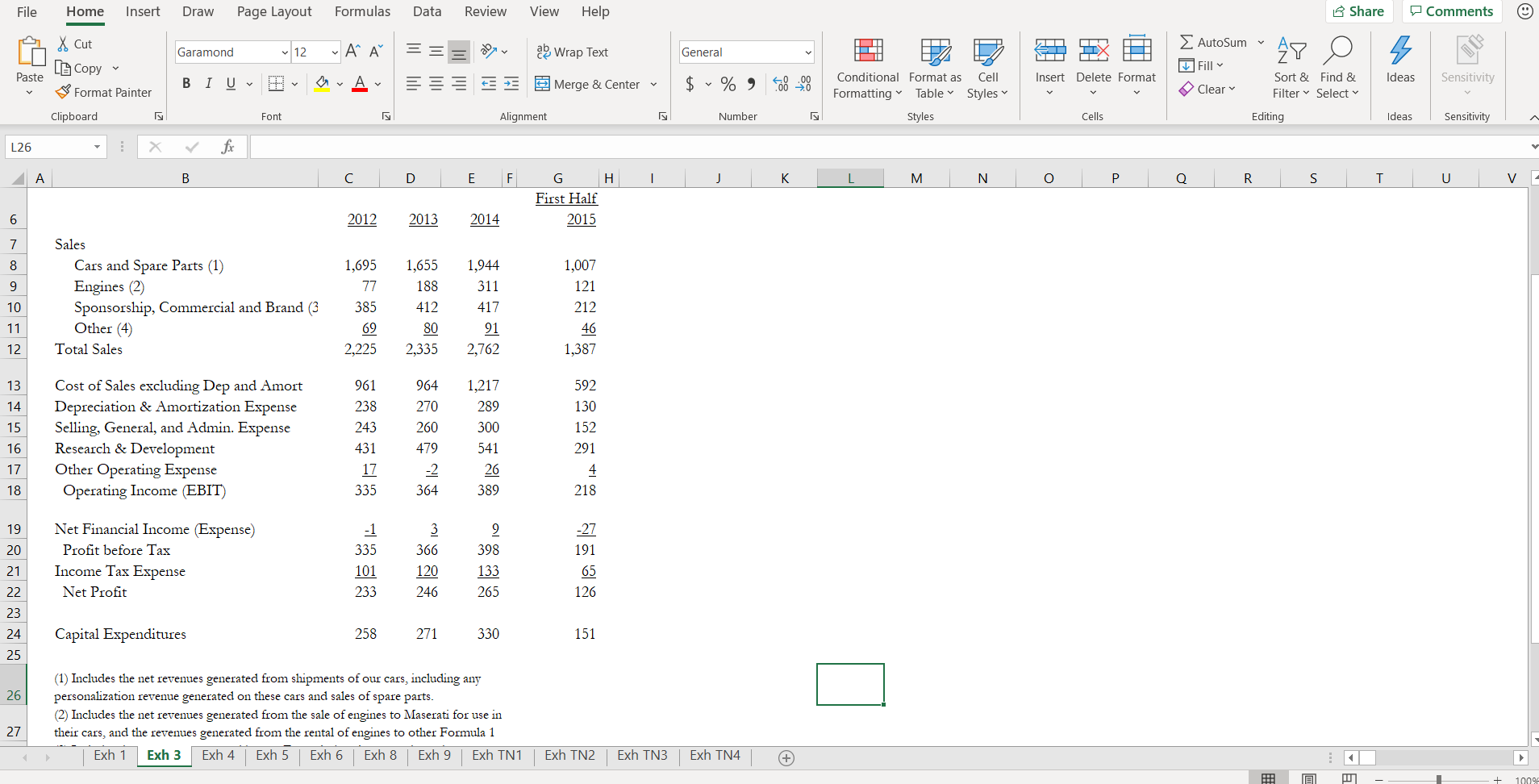Select the column G header
This screenshot has width=1539, height=784.
[x=558, y=178]
